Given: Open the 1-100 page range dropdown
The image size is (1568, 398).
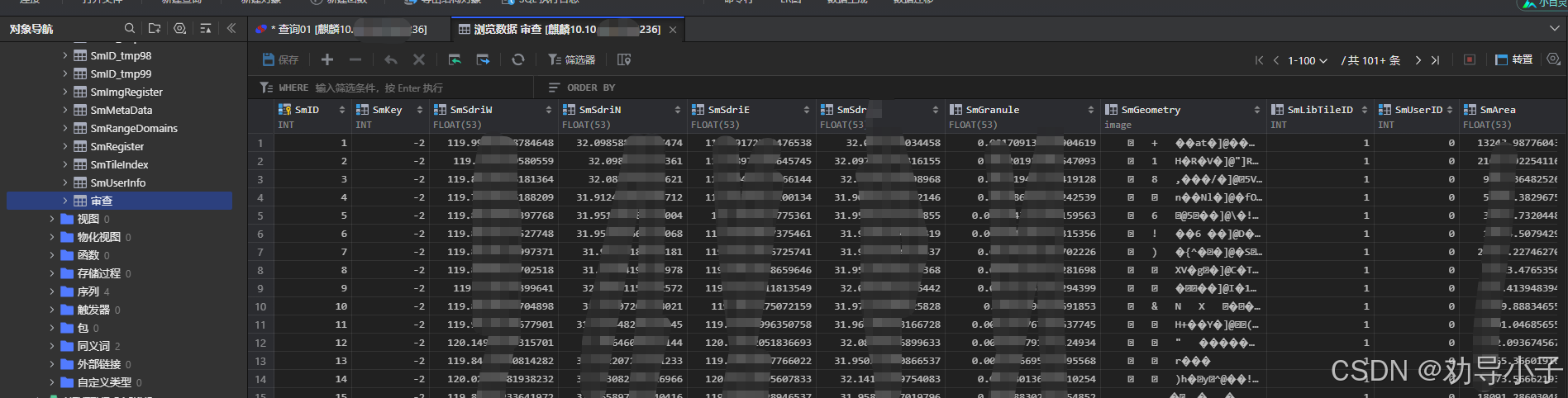Looking at the screenshot, I should (1308, 60).
